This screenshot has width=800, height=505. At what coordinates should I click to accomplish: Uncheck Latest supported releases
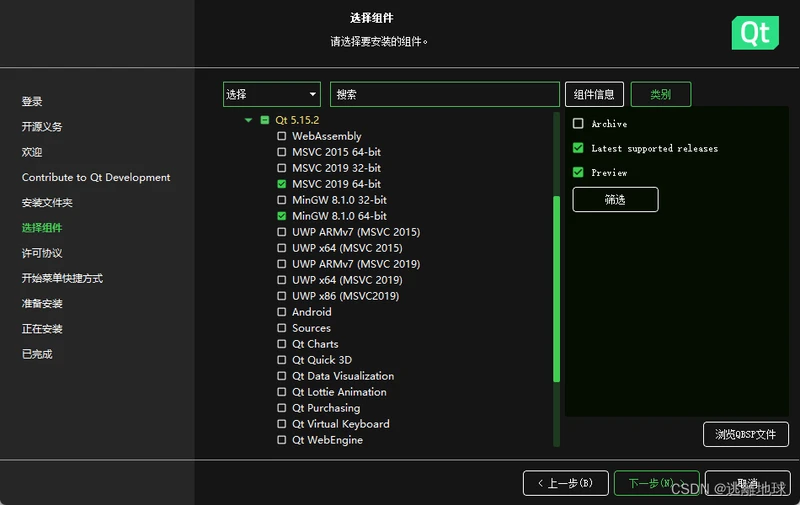pos(578,148)
